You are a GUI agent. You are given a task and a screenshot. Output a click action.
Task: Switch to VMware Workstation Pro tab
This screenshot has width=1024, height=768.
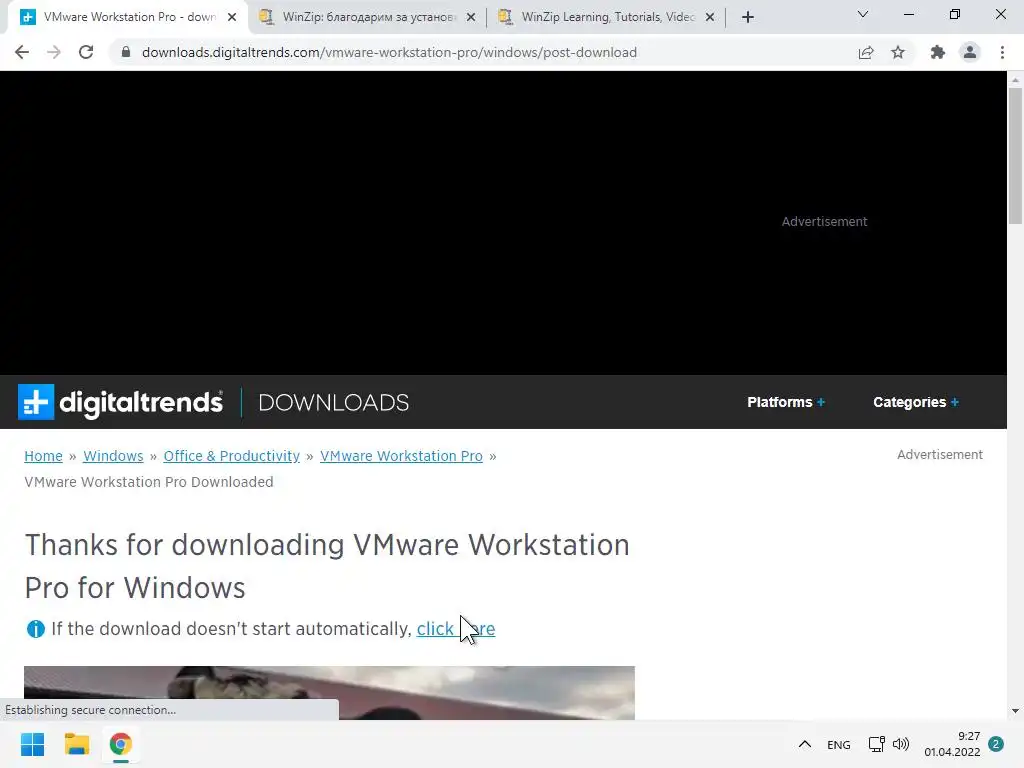point(127,17)
